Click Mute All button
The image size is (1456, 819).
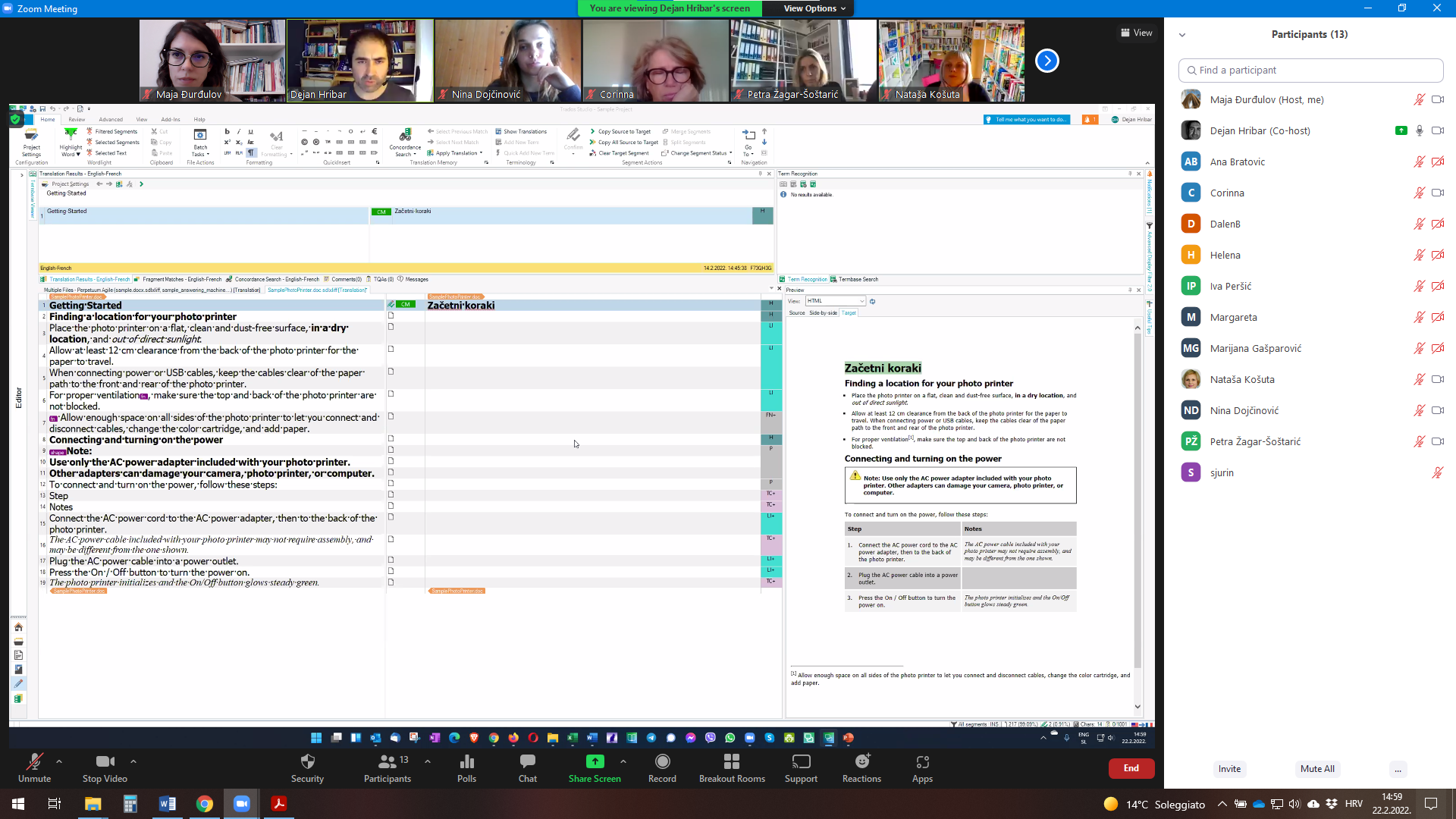point(1317,768)
